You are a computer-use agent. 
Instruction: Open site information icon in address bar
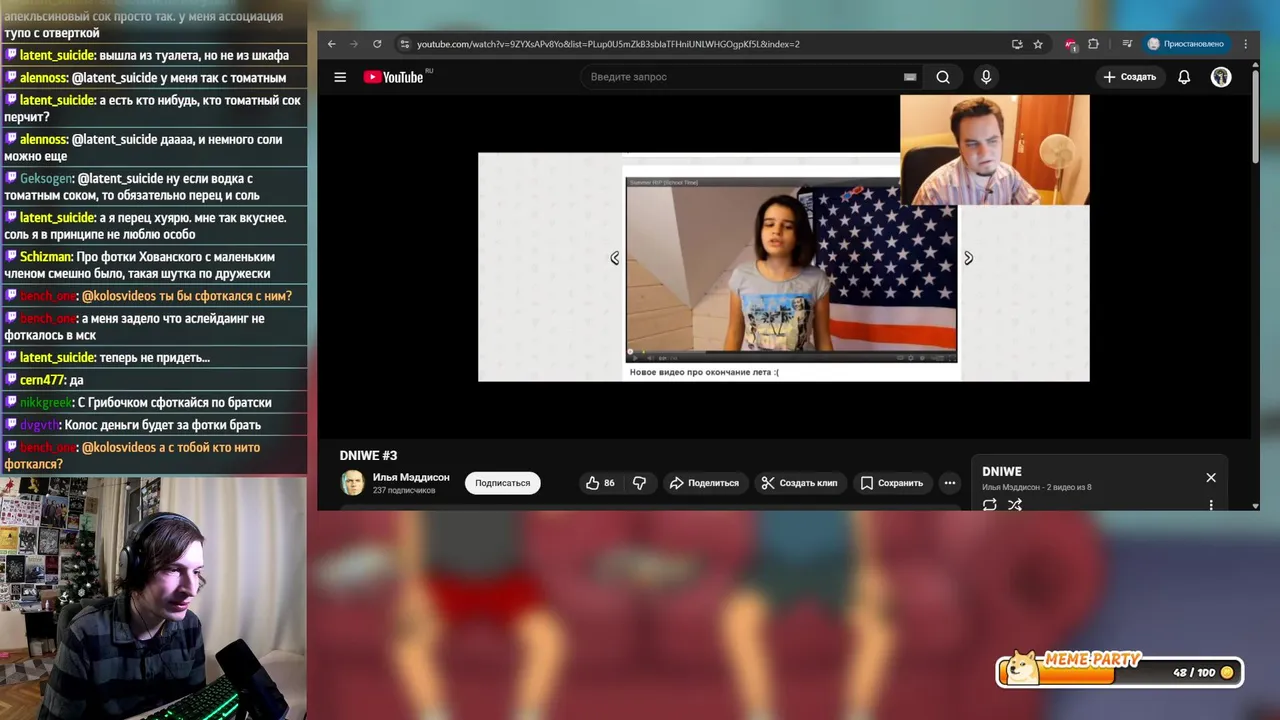[x=404, y=44]
